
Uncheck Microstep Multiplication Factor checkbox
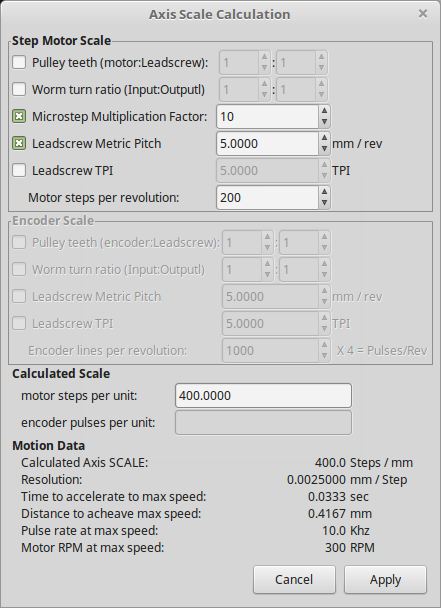coord(19,116)
